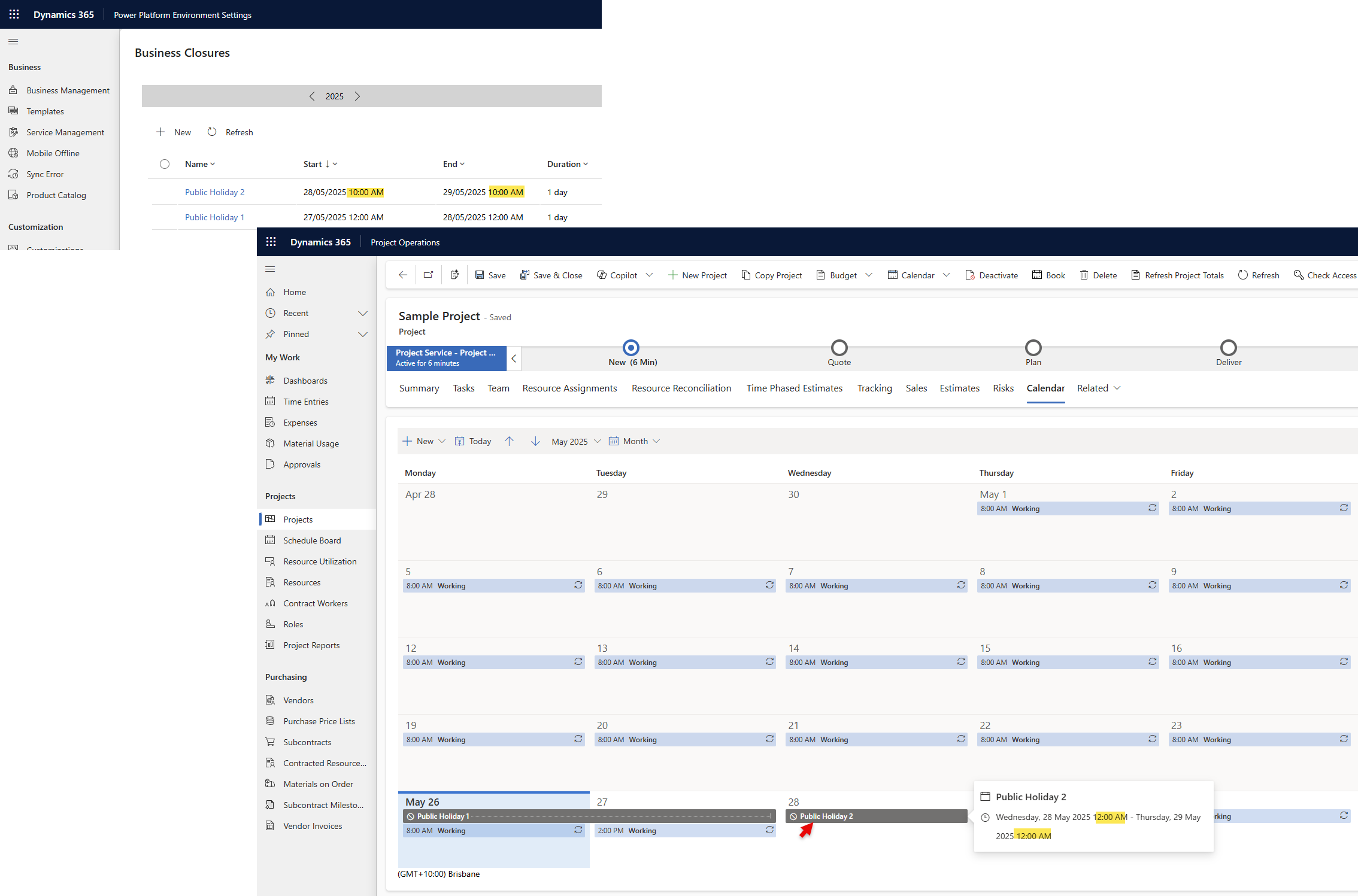Open app launcher waffle in Power Platform window
This screenshot has height=896, width=1358.
coord(14,14)
